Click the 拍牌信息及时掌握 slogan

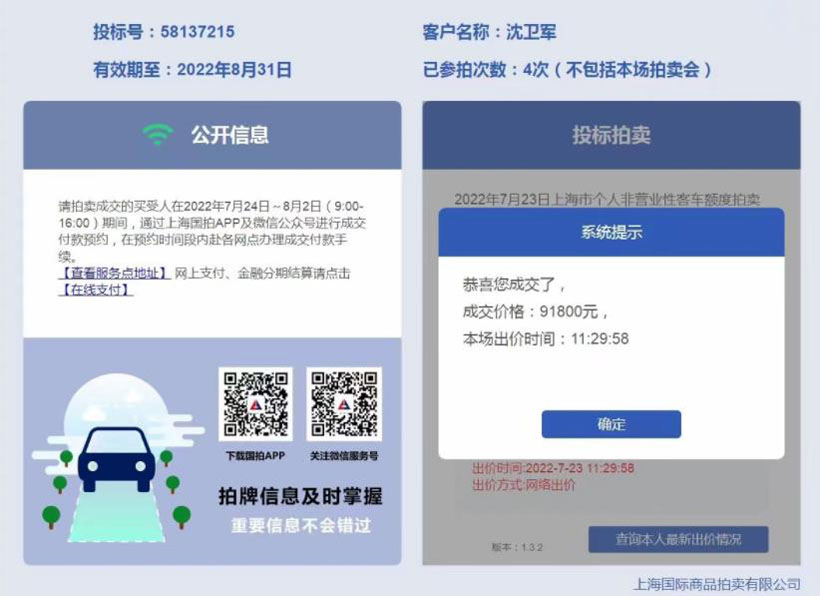[x=300, y=496]
